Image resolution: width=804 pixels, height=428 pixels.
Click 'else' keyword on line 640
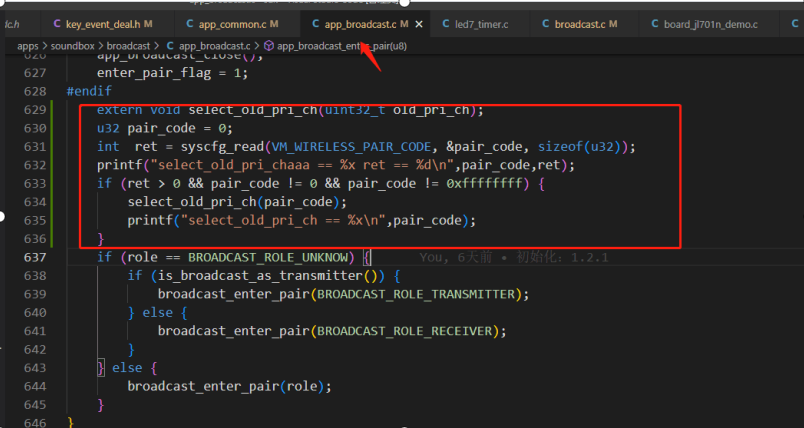[x=157, y=313]
